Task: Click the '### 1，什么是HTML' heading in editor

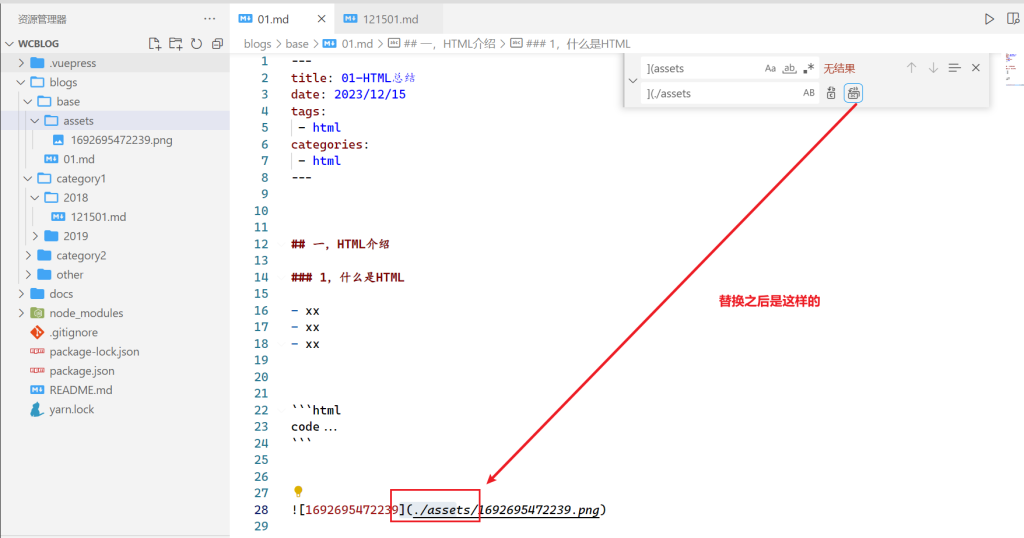Action: click(x=347, y=277)
